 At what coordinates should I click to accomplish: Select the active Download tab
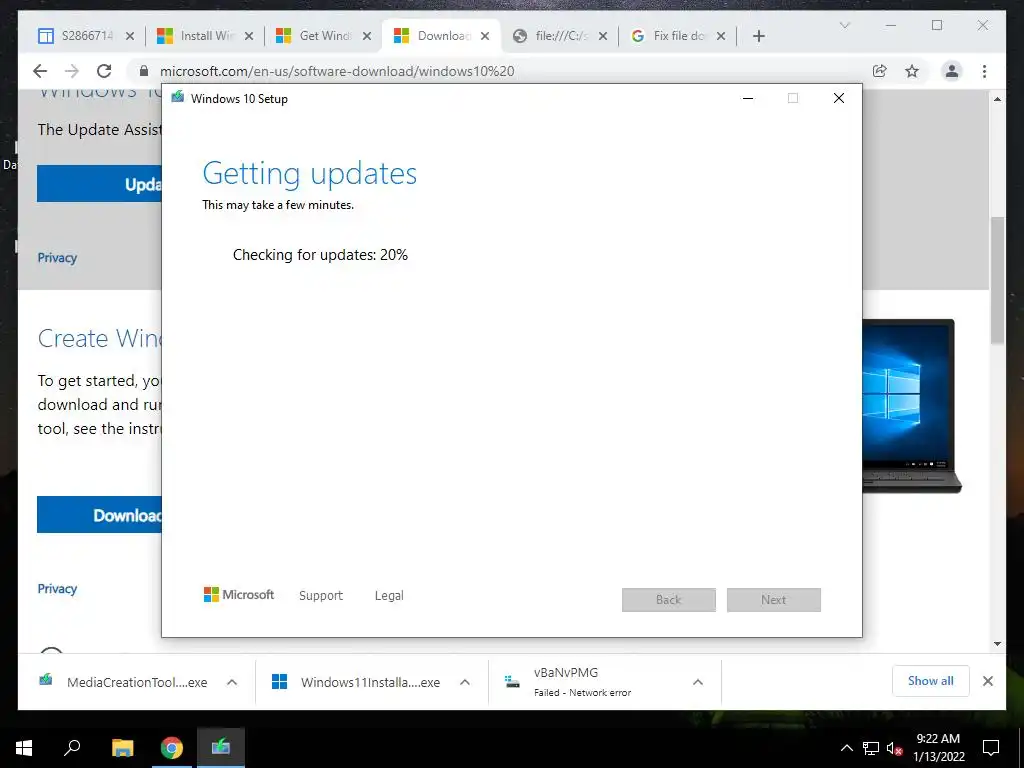pos(441,36)
